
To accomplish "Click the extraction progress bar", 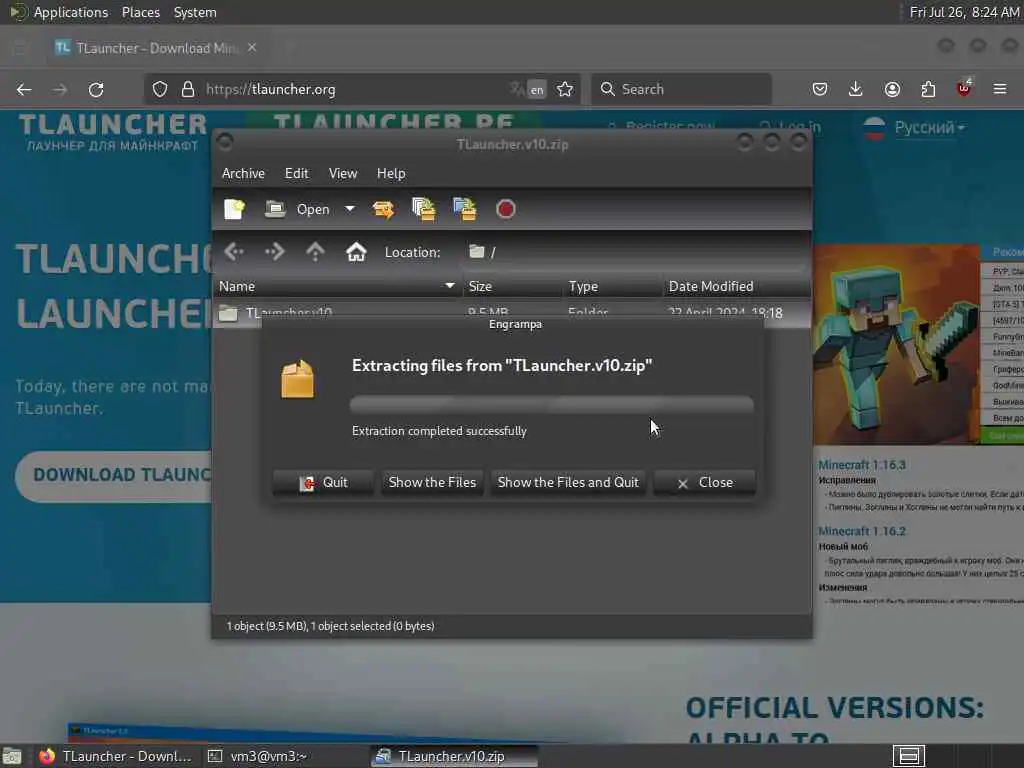I will 552,404.
